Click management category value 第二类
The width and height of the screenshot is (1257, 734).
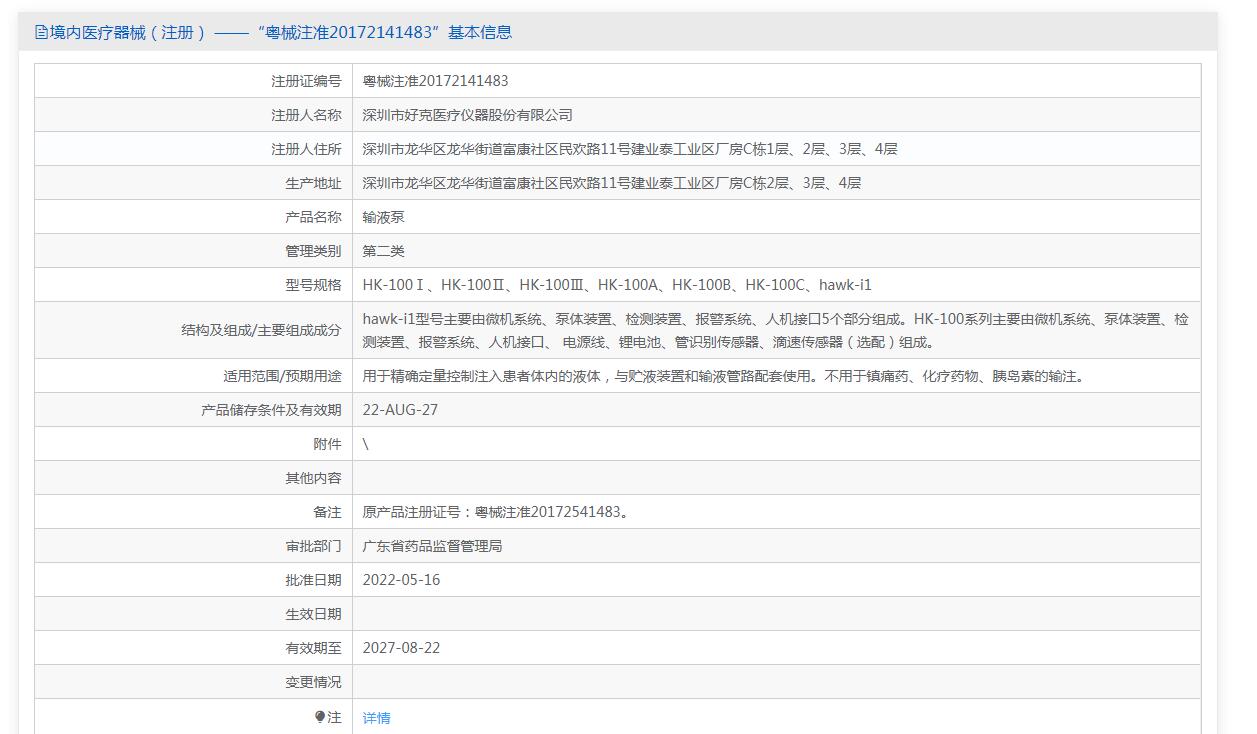(x=383, y=251)
